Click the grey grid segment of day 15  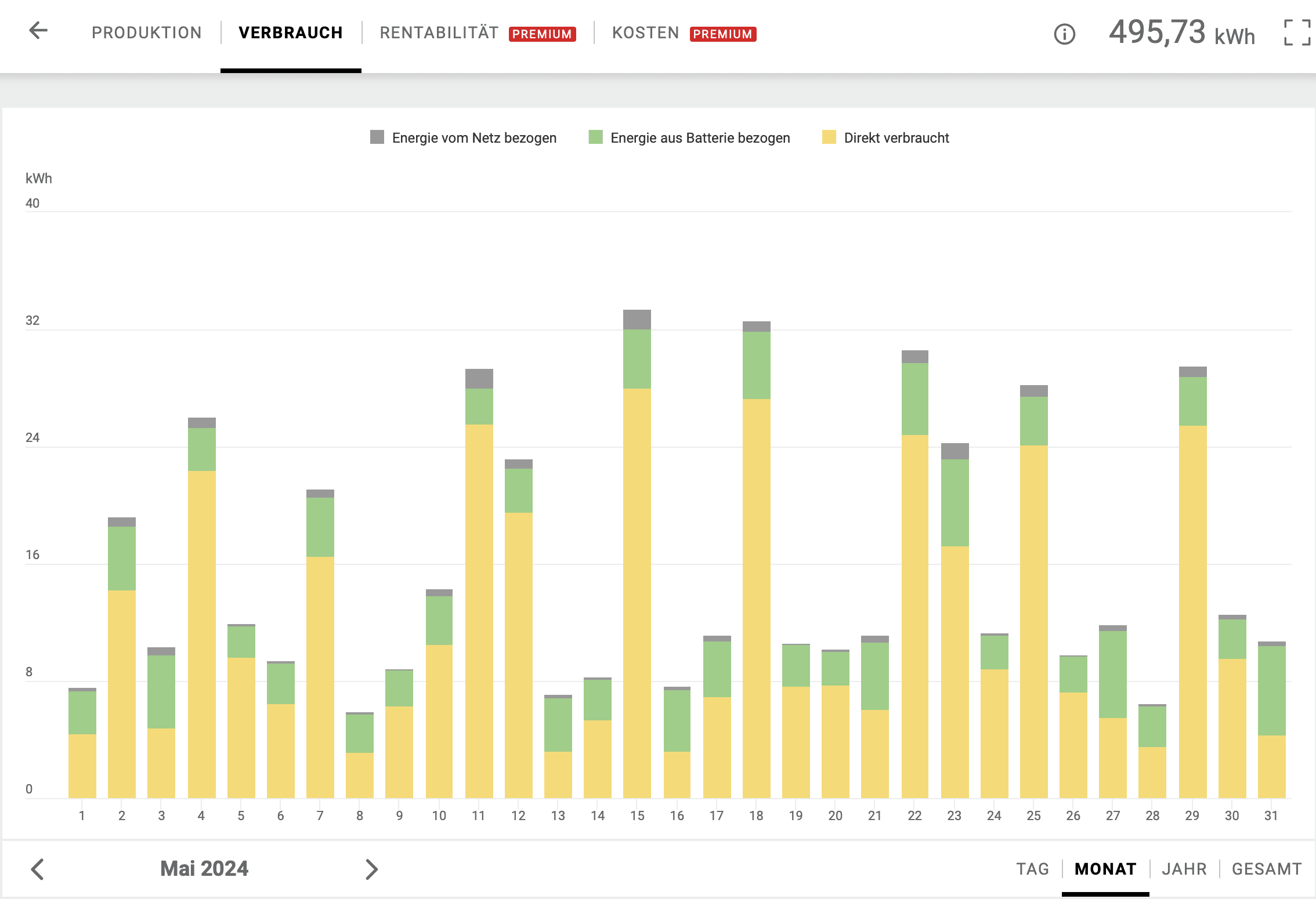[637, 320]
